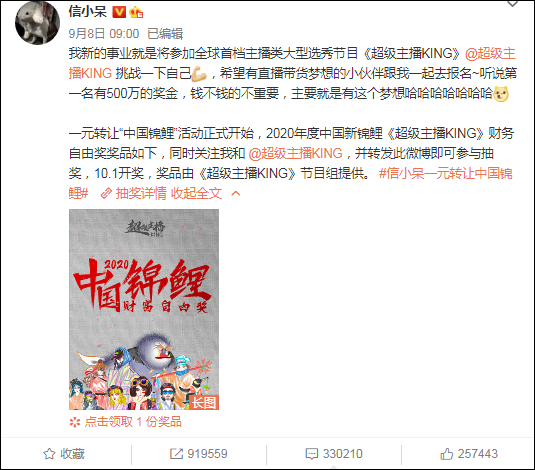The image size is (535, 470).
Task: Expand the post options chevron at top right
Action: coord(512,4)
